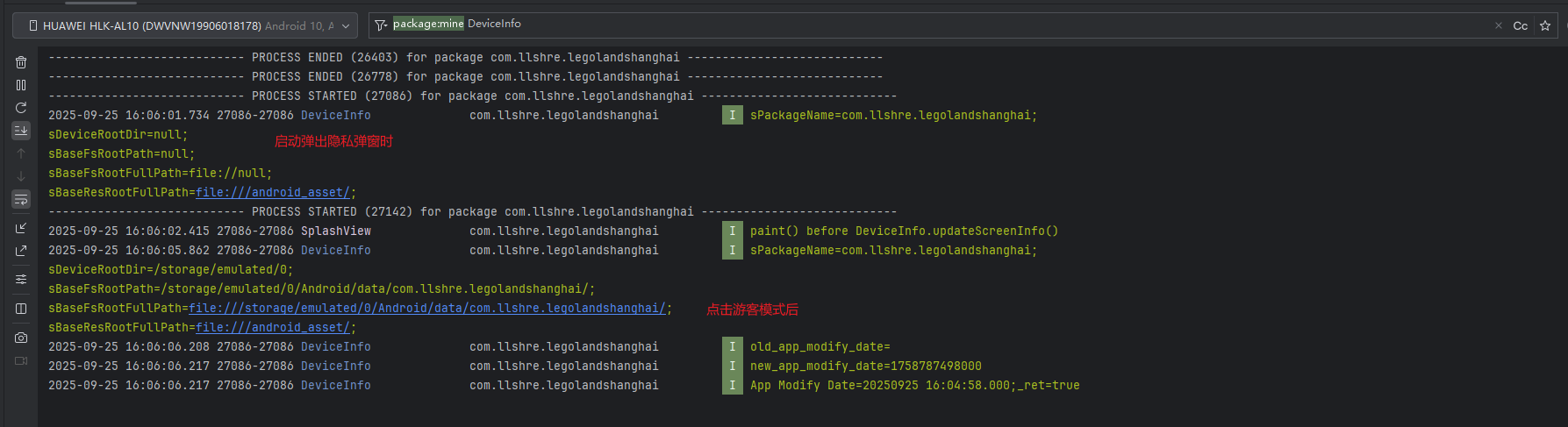Take a device screenshot
The height and width of the screenshot is (427, 1568).
coord(21,338)
